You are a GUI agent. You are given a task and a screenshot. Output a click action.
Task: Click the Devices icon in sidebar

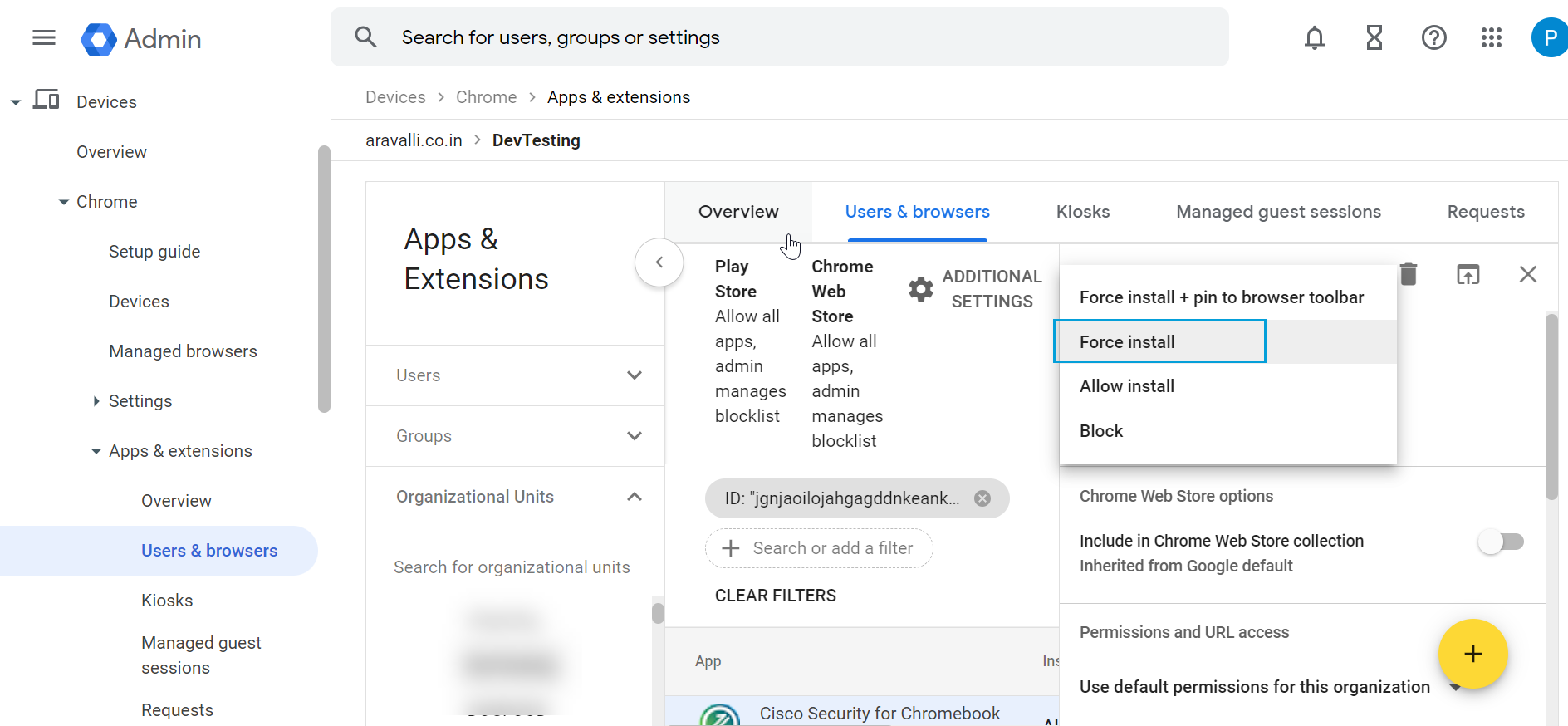coord(47,101)
